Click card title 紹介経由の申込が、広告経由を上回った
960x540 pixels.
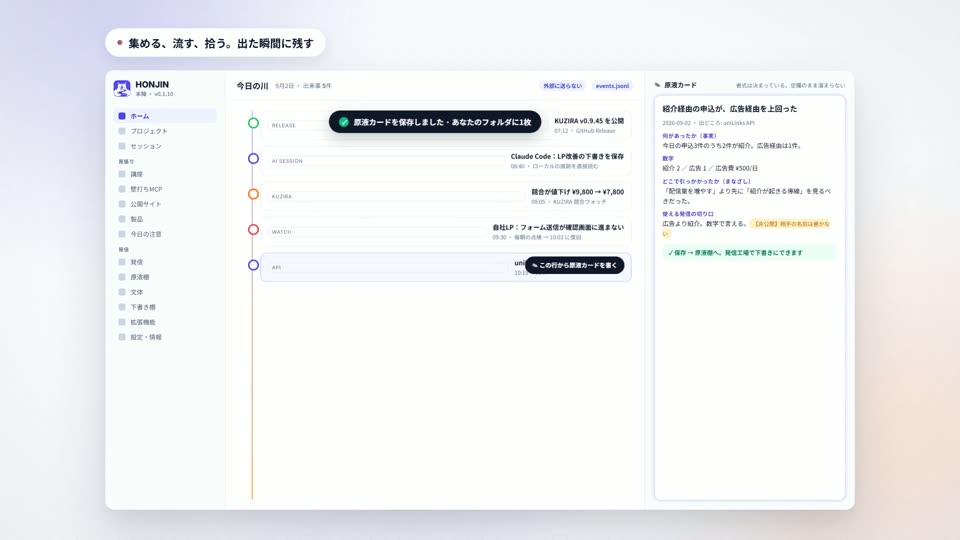[x=730, y=108]
